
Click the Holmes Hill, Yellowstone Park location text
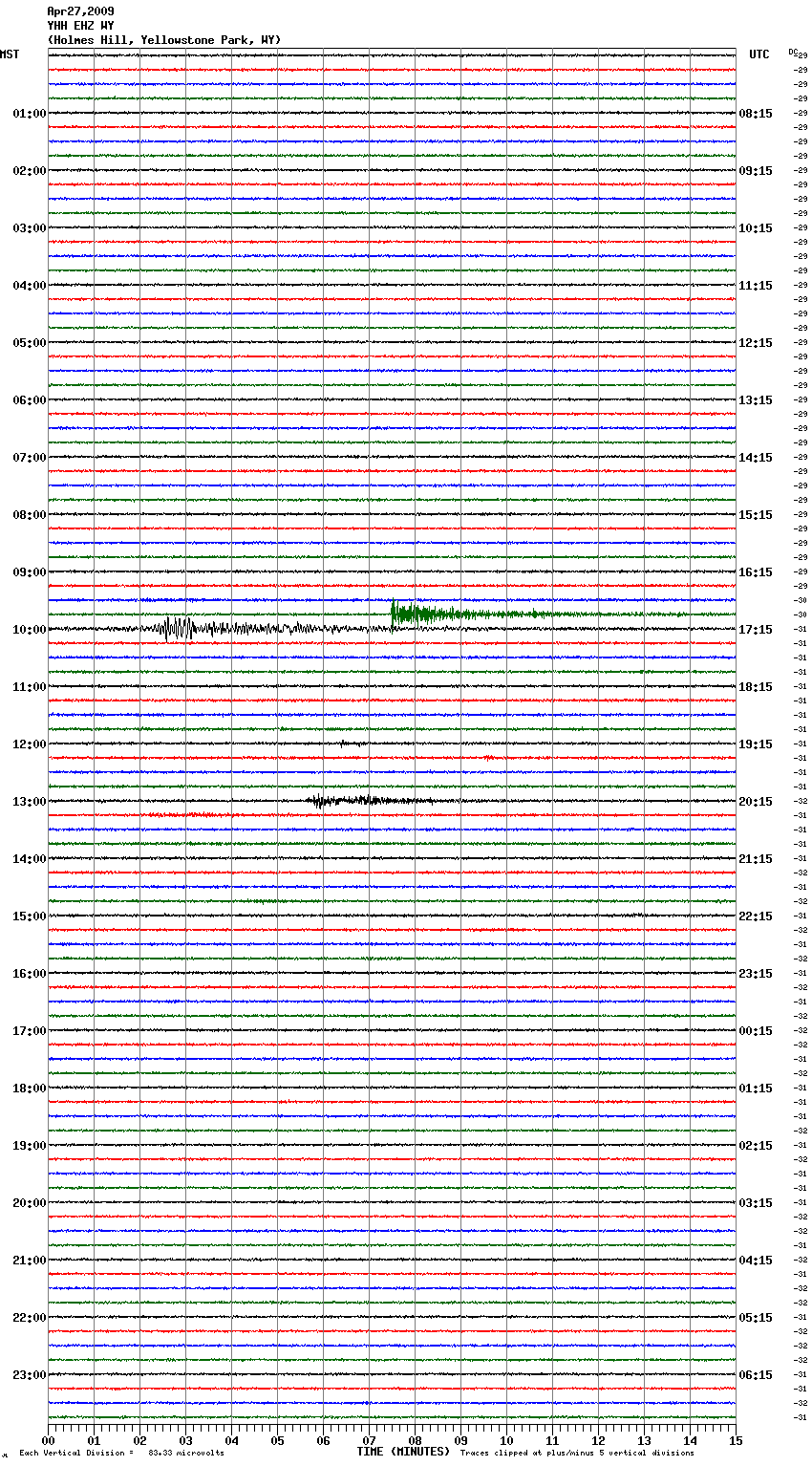[164, 40]
